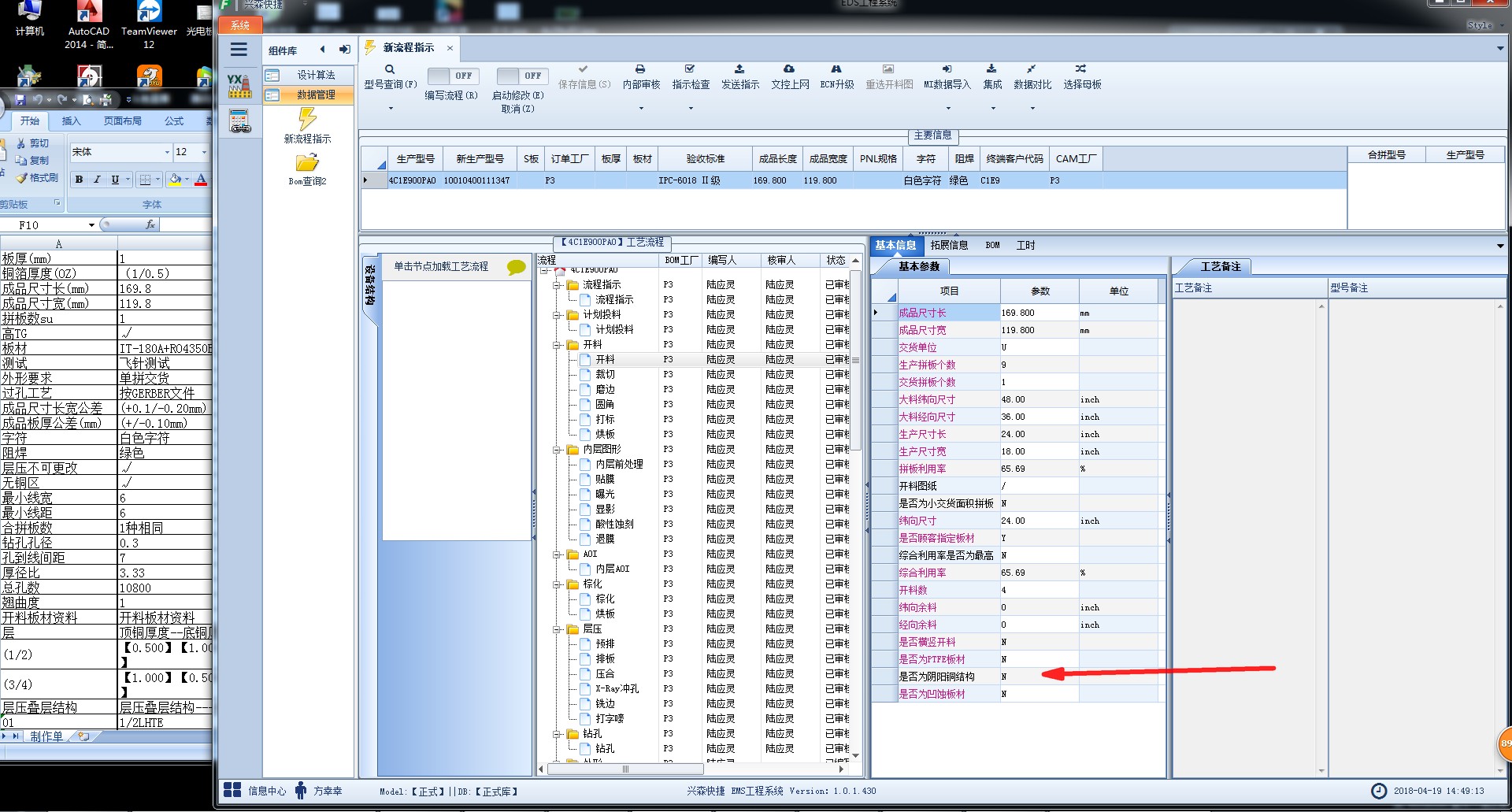Click the YX factory icon in sidebar
The image size is (1512, 812).
pos(239,86)
